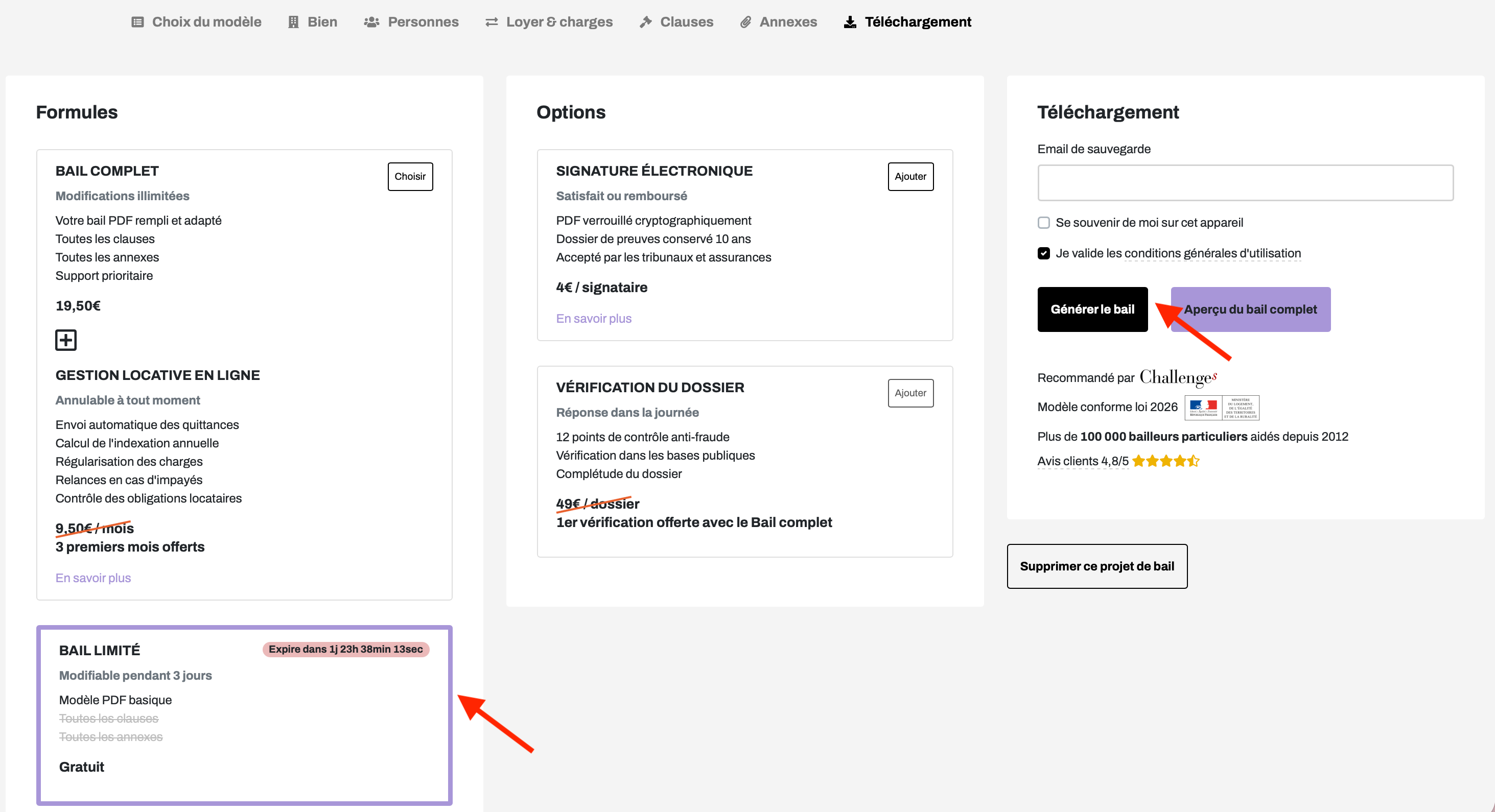Click the Modifiable pendant 3 jours subtitle
This screenshot has height=812, width=1495.
click(135, 675)
